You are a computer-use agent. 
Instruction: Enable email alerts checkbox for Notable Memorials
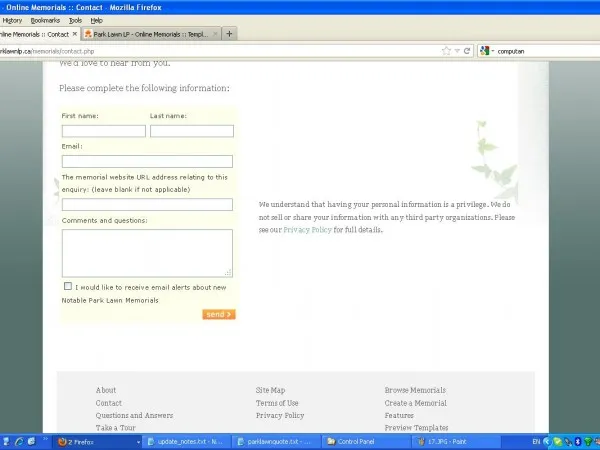click(68, 287)
